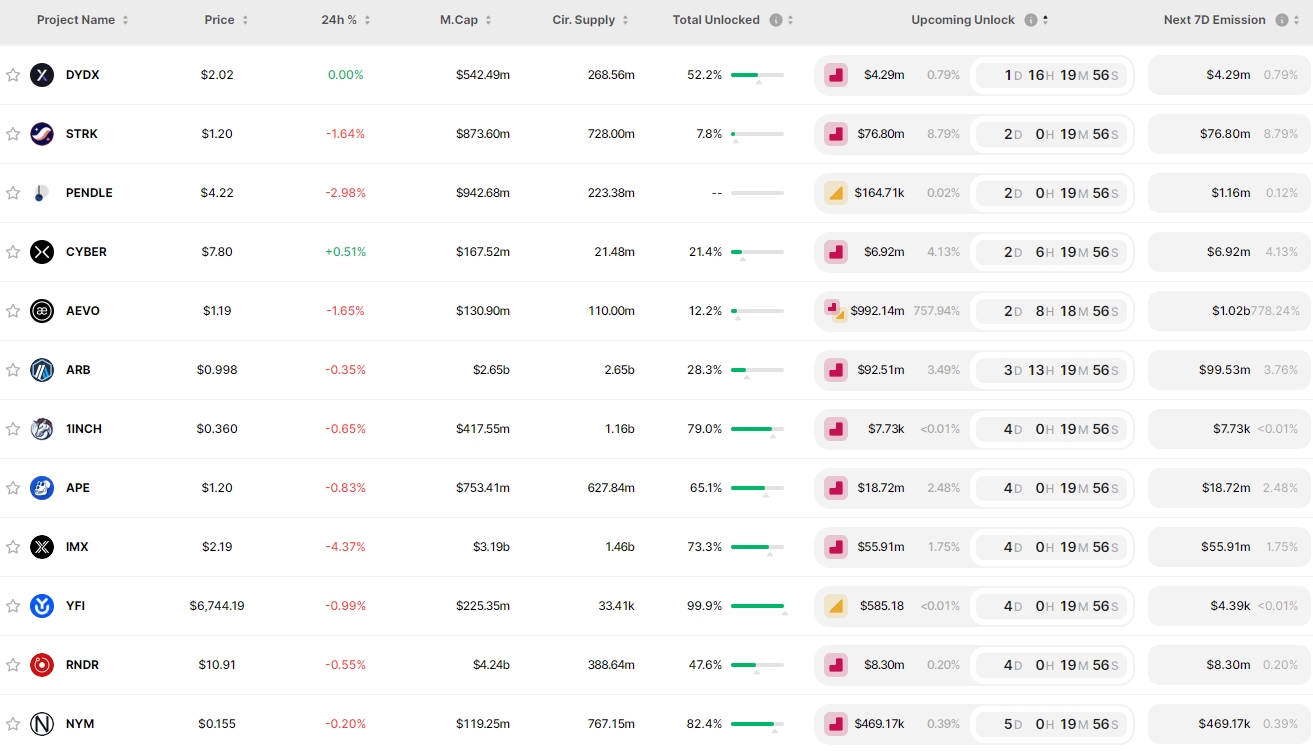Image resolution: width=1313 pixels, height=751 pixels.
Task: Open the DYDX token logo
Action: [42, 75]
